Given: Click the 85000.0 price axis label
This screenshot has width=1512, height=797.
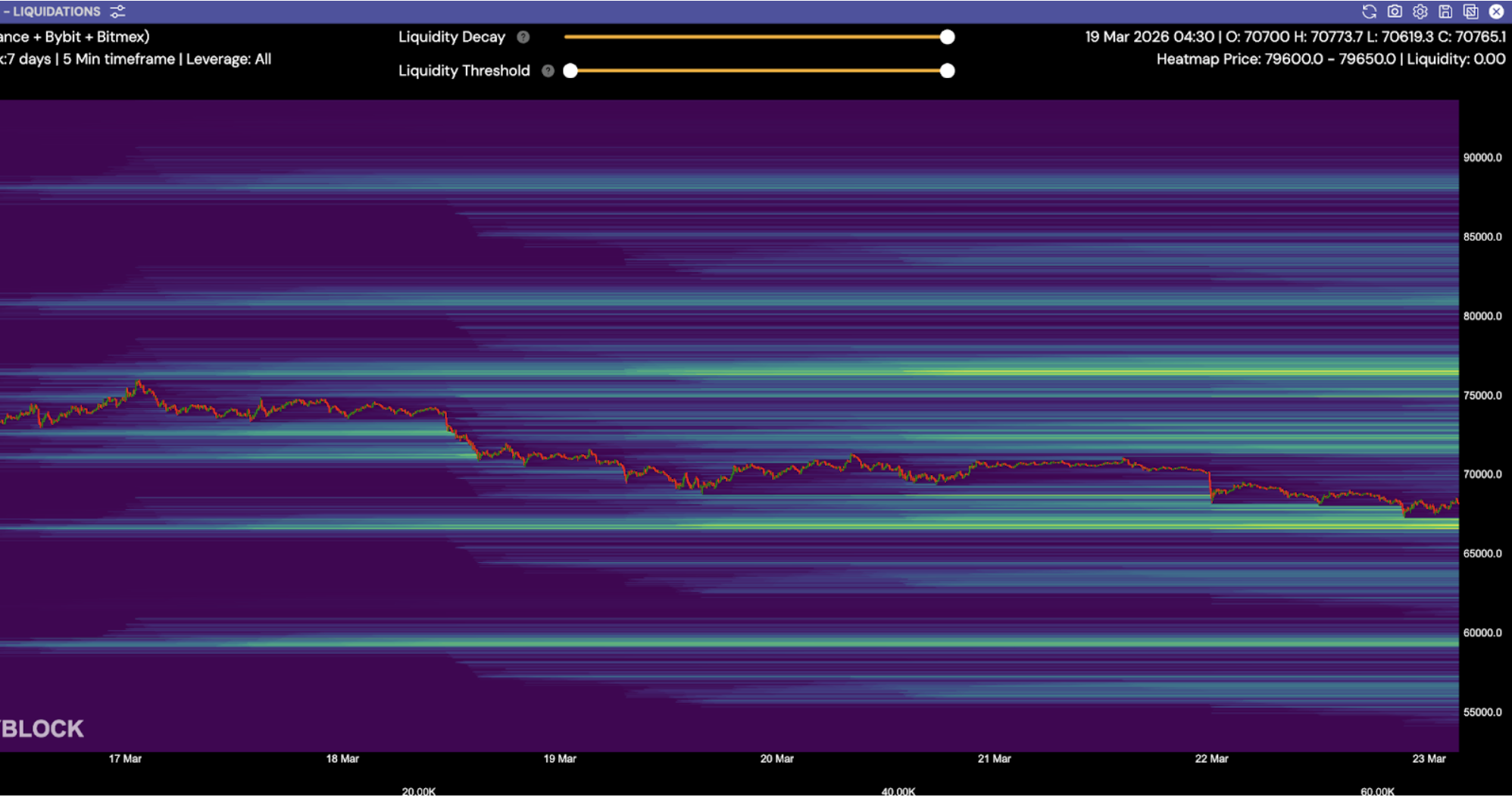Looking at the screenshot, I should click(x=1482, y=237).
